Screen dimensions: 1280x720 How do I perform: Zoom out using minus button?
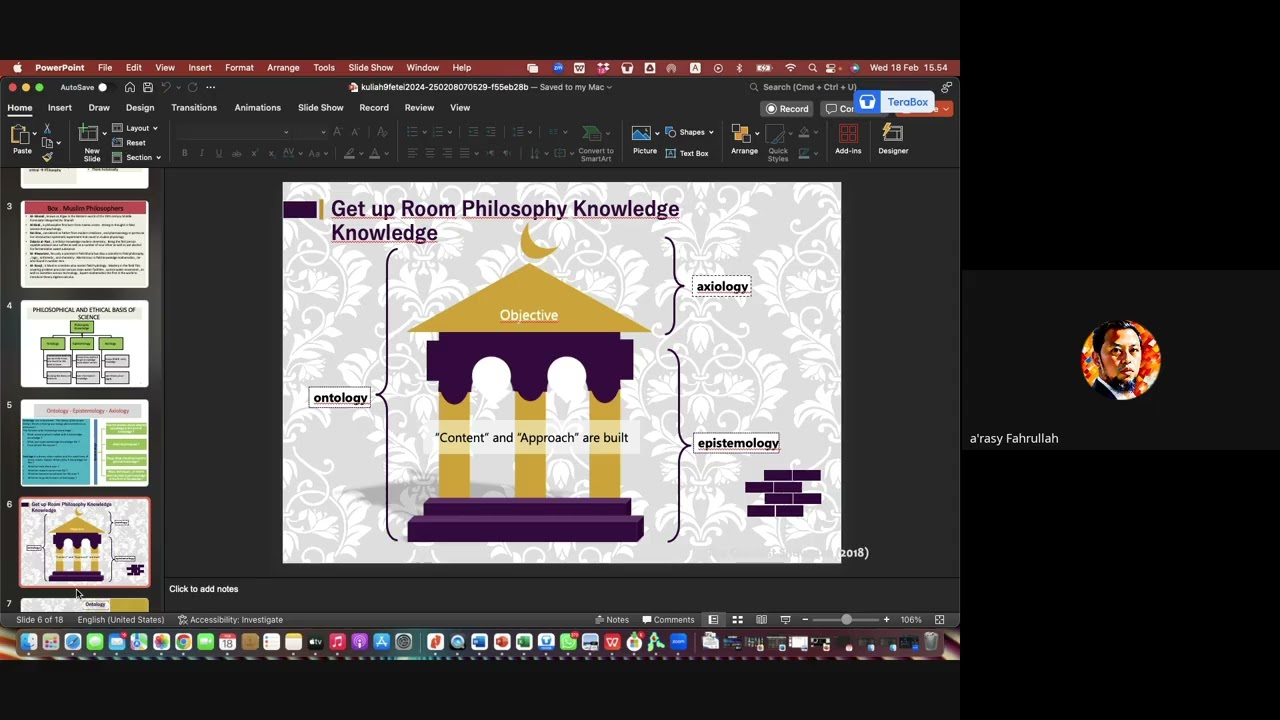[x=805, y=620]
